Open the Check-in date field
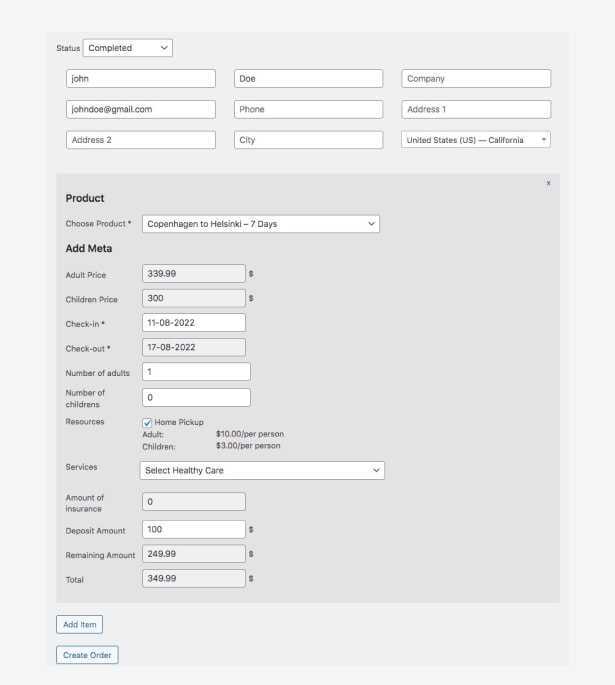The width and height of the screenshot is (615, 685). coord(194,323)
